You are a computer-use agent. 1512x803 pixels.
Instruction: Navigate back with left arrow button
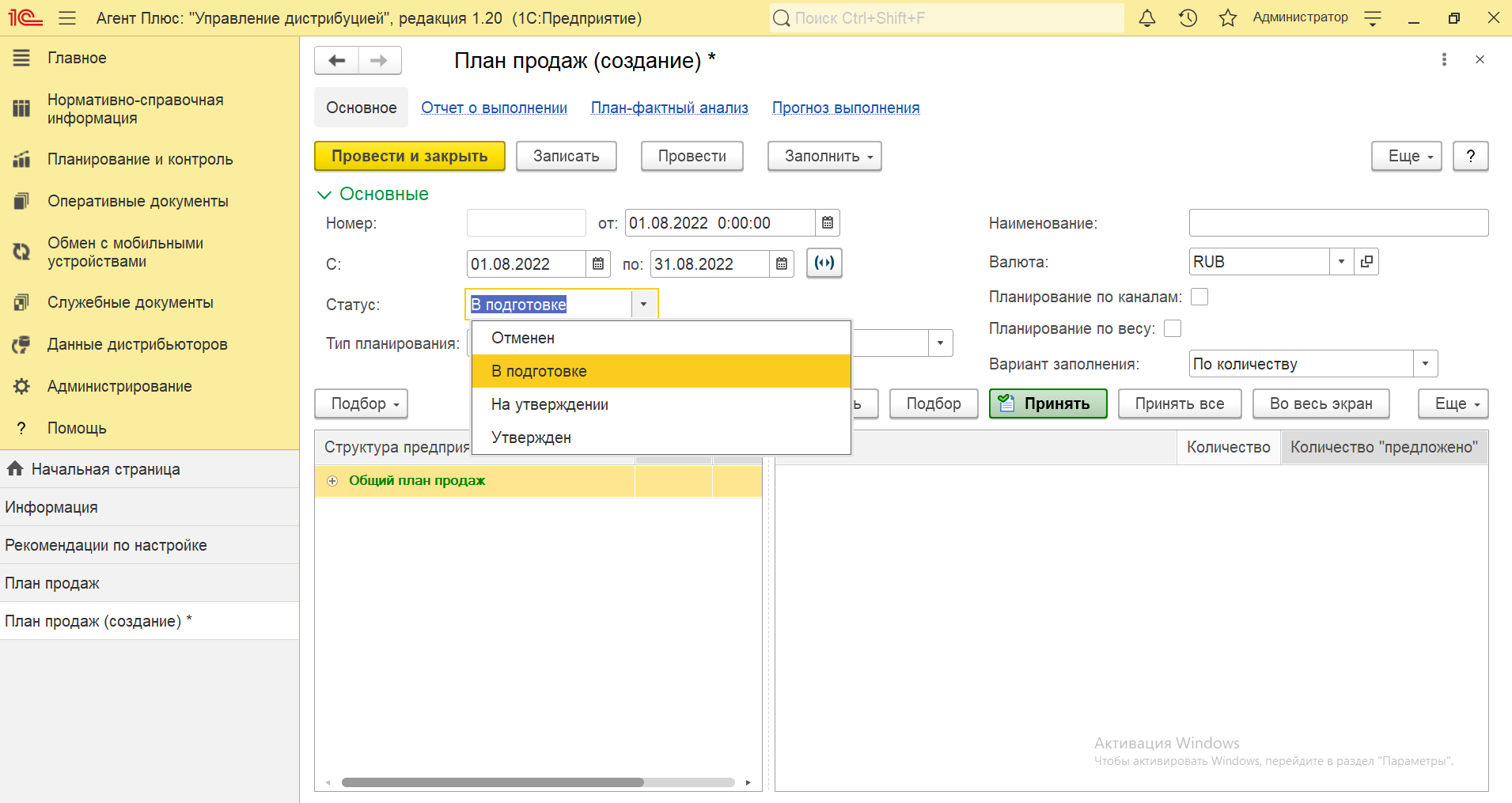(337, 61)
